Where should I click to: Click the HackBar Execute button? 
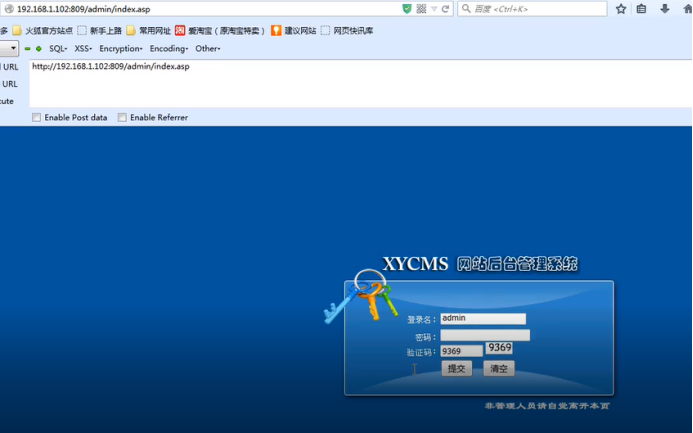point(7,101)
